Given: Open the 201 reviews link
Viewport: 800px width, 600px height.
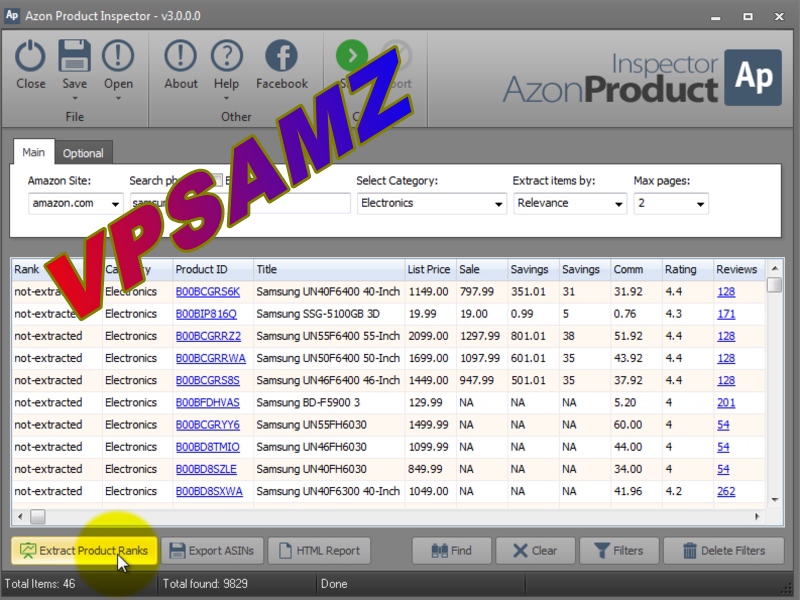Looking at the screenshot, I should (x=726, y=403).
